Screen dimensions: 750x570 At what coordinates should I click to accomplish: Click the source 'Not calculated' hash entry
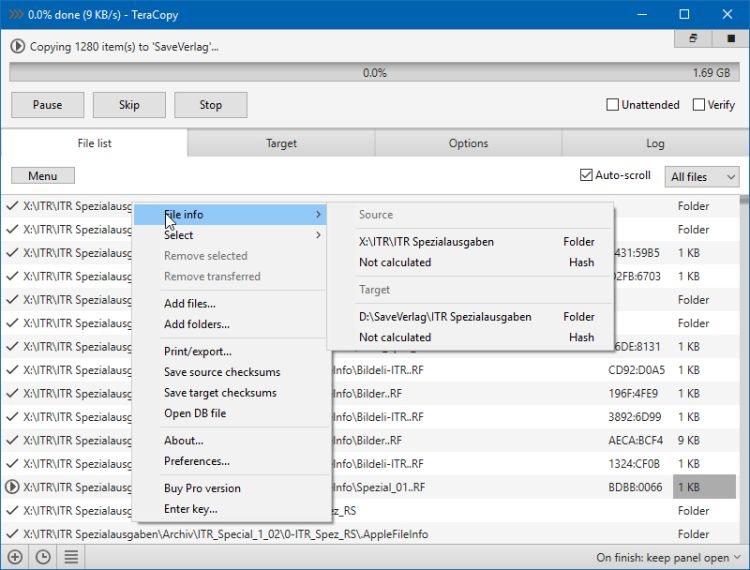coord(395,262)
